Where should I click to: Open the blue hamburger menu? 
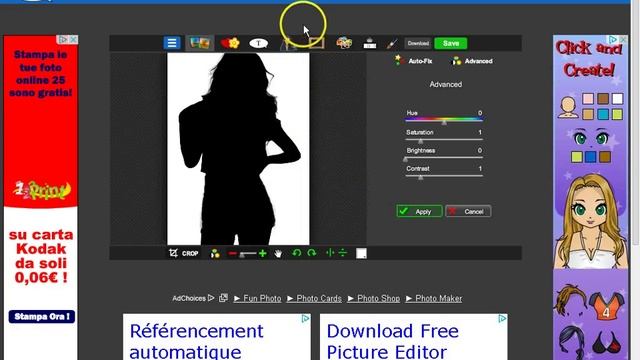[x=172, y=43]
